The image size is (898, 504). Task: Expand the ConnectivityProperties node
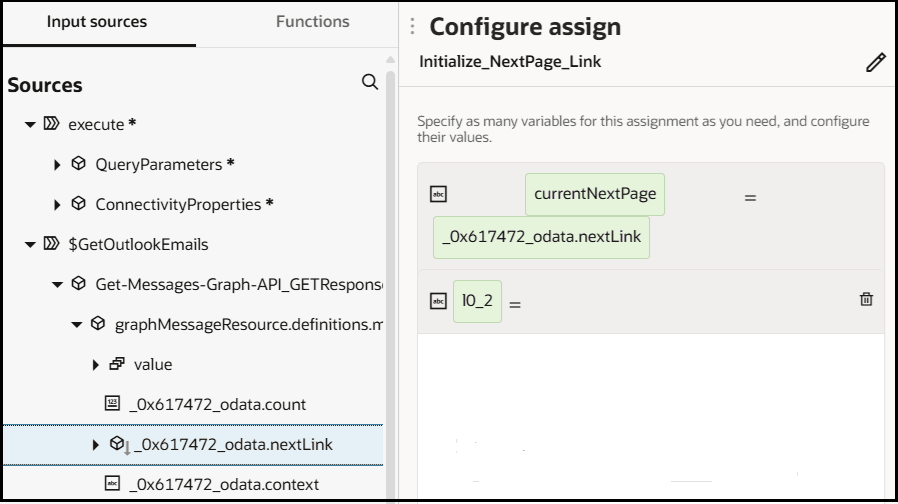pos(58,205)
